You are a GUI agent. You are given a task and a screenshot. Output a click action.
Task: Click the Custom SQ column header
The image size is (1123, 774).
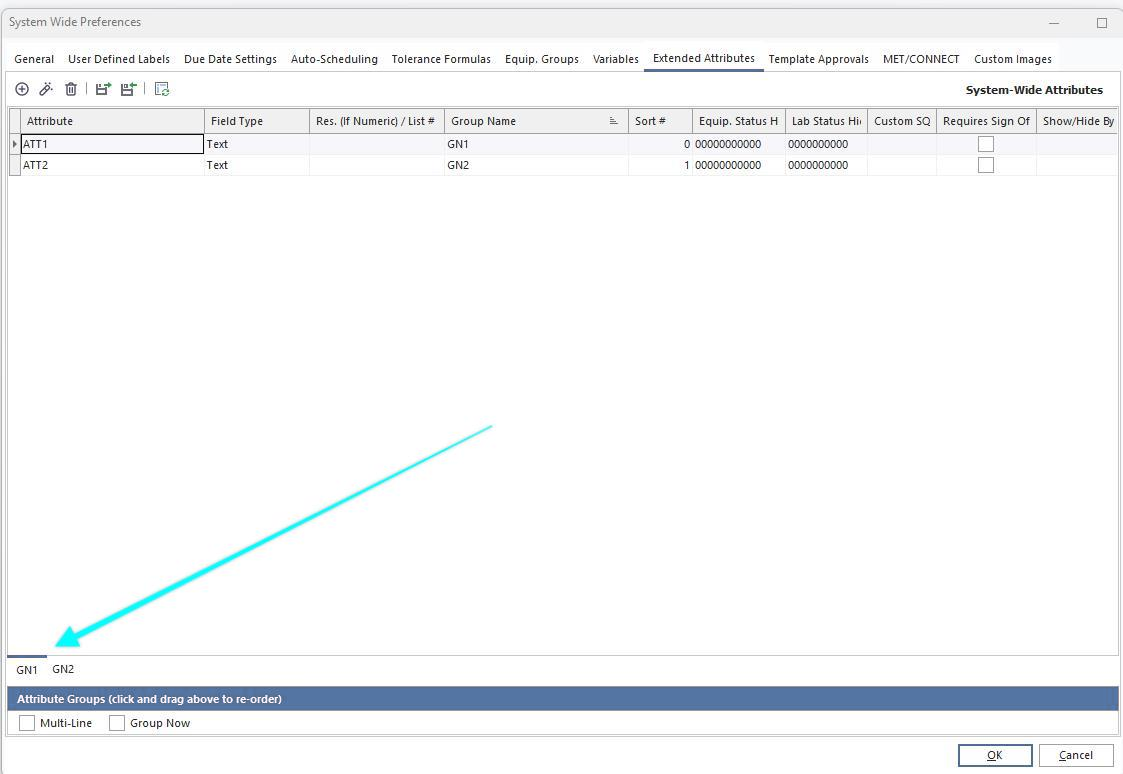click(902, 121)
